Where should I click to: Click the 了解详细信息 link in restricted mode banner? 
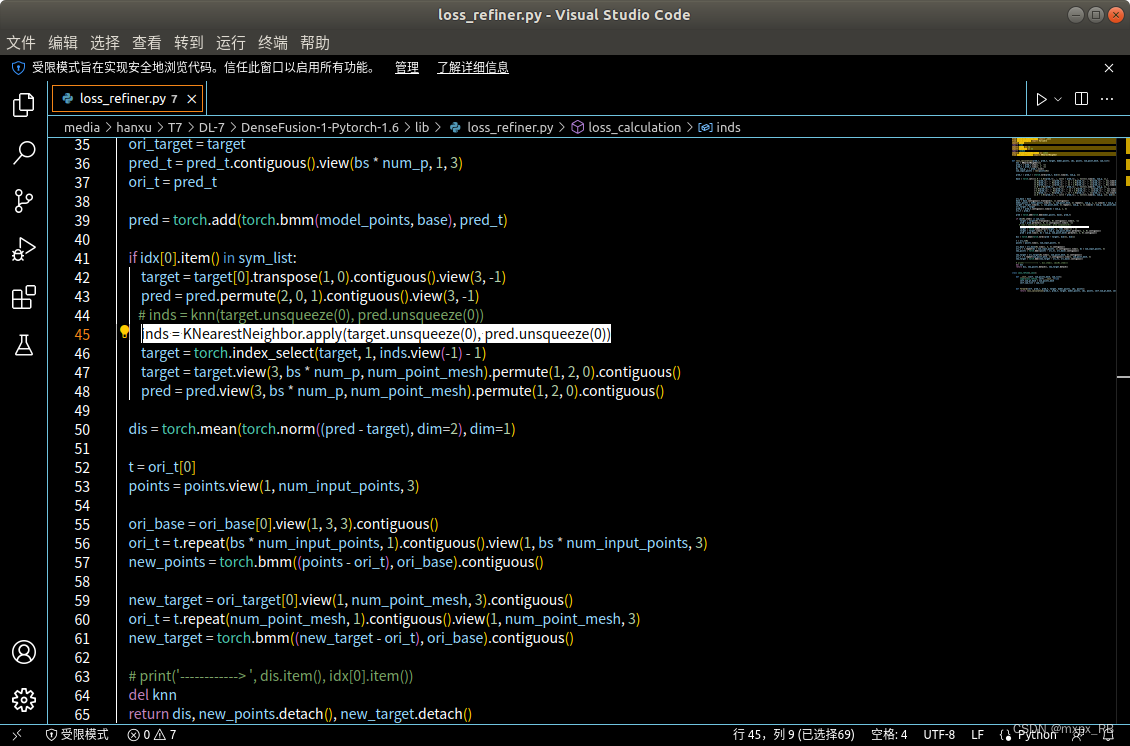click(472, 67)
